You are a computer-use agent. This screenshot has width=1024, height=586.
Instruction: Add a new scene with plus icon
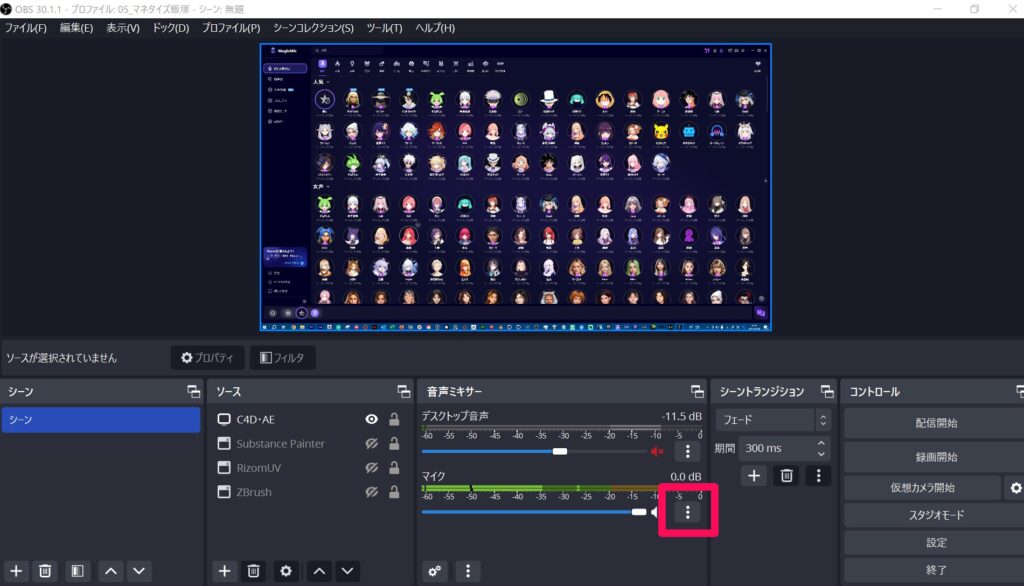click(16, 571)
